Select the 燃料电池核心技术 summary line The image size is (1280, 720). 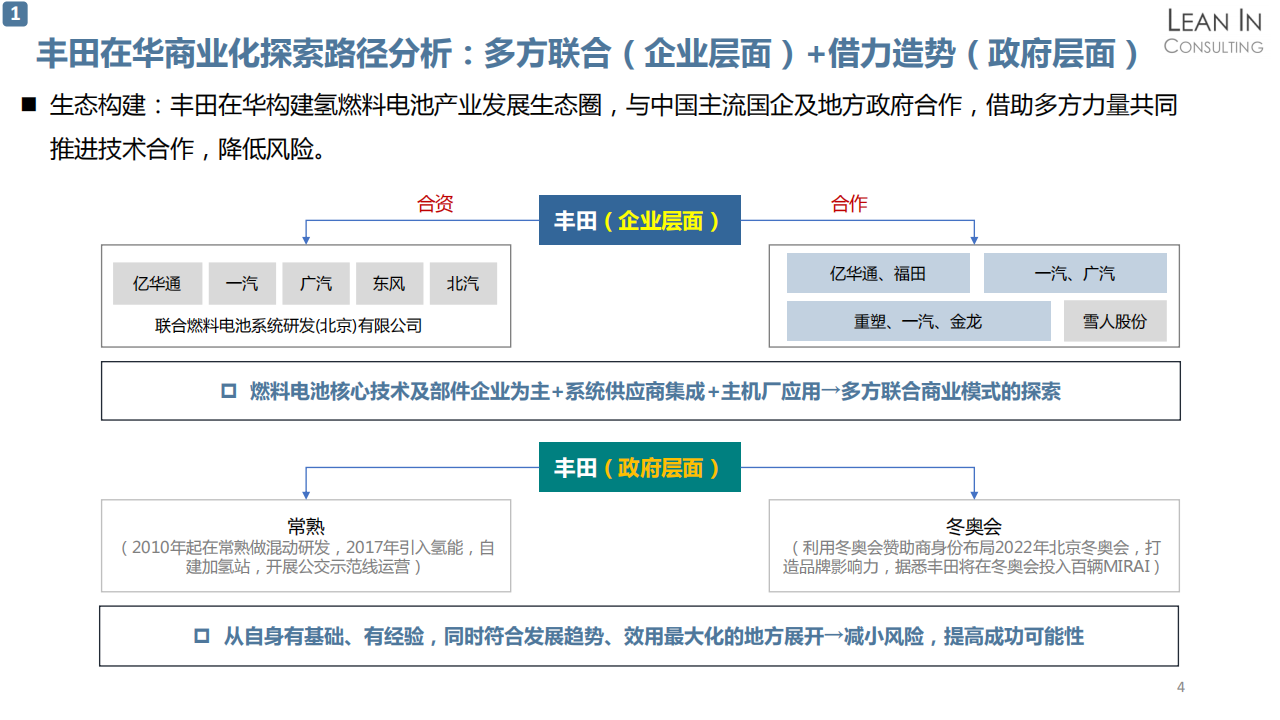(x=655, y=392)
